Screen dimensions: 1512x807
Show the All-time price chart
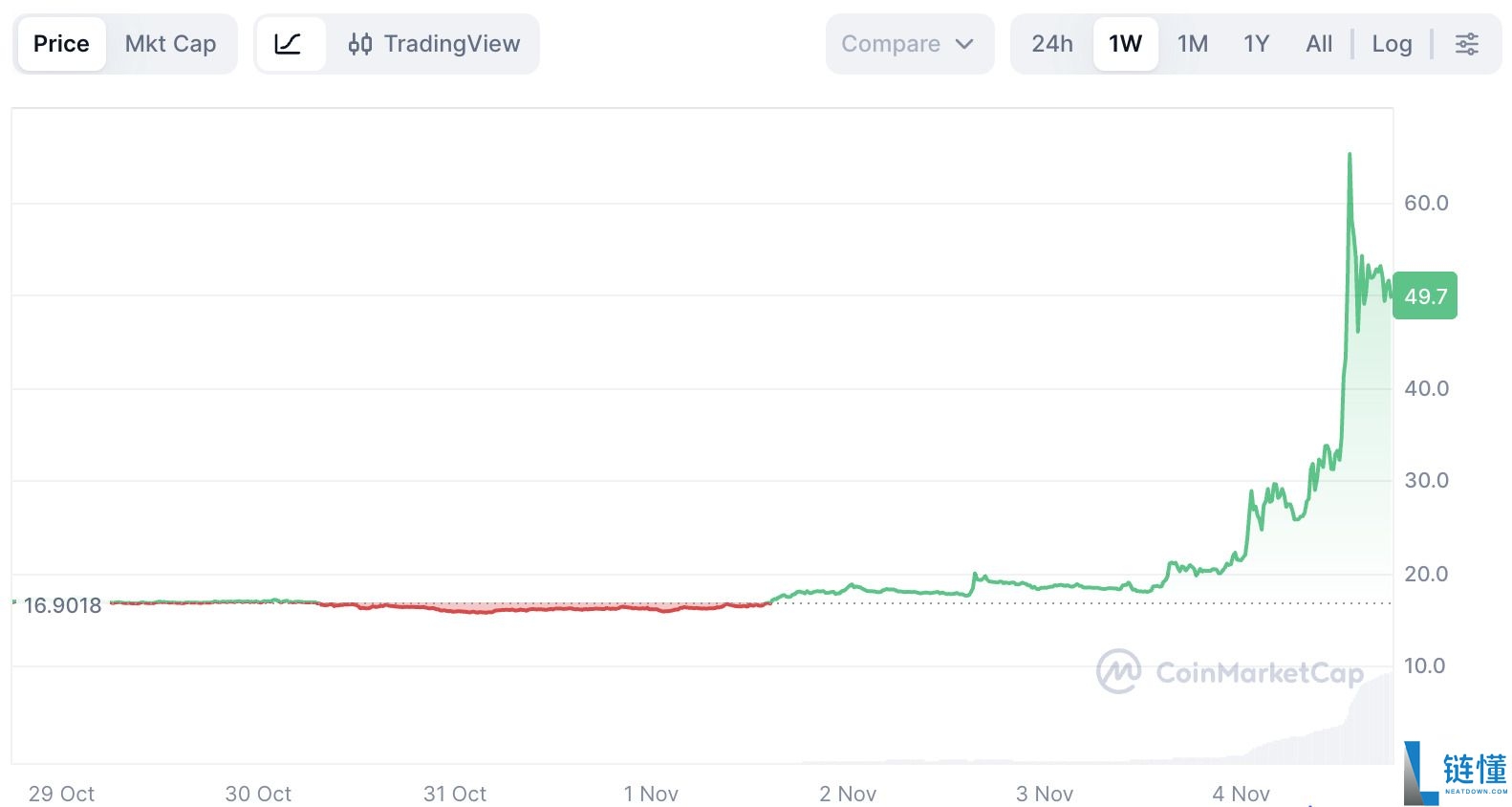coord(1318,43)
